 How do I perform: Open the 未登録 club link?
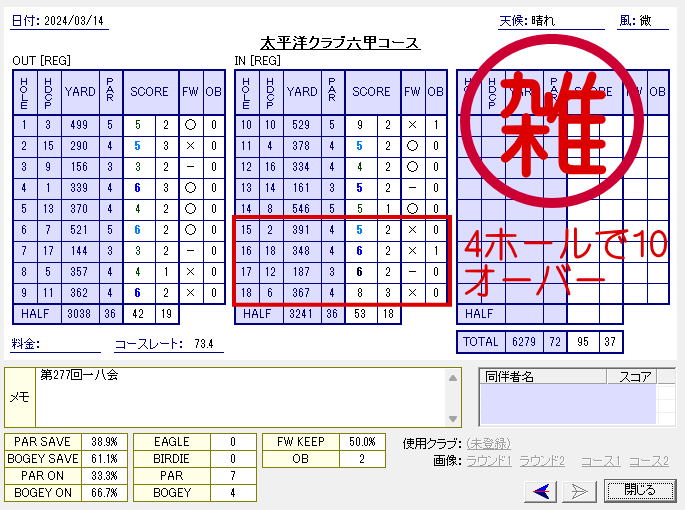point(488,443)
